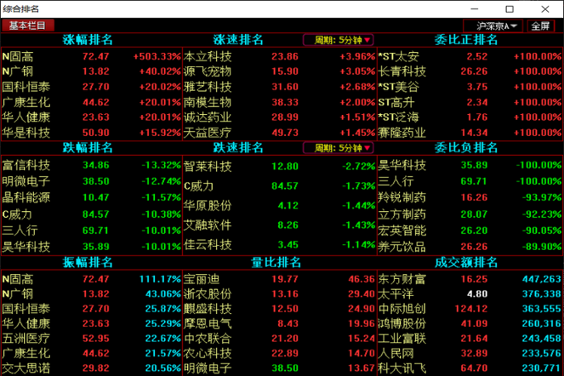The width and height of the screenshot is (564, 376).
Task: Select the 振幅排名 header
Action: pyautogui.click(x=88, y=262)
